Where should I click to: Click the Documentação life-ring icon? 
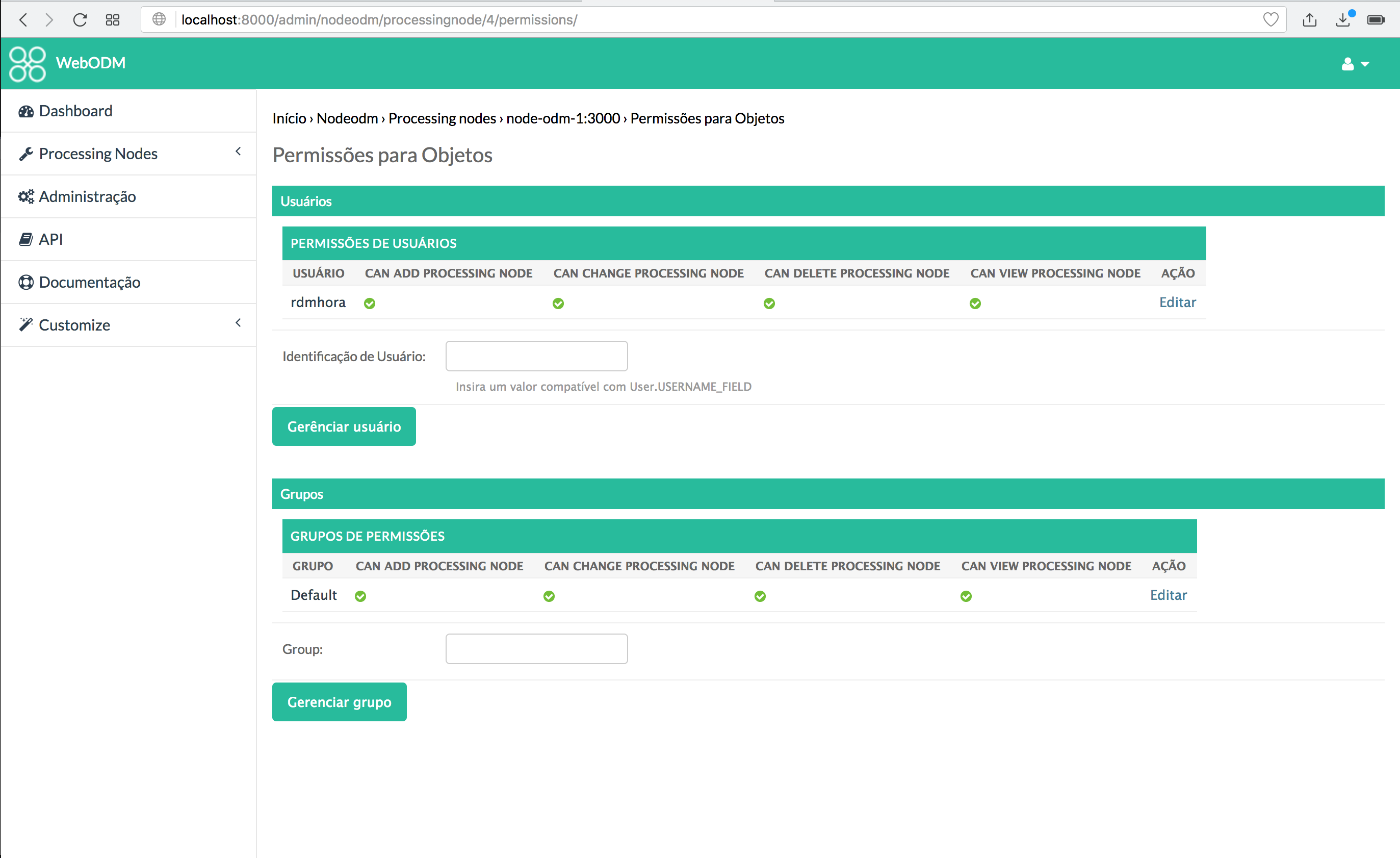25,282
